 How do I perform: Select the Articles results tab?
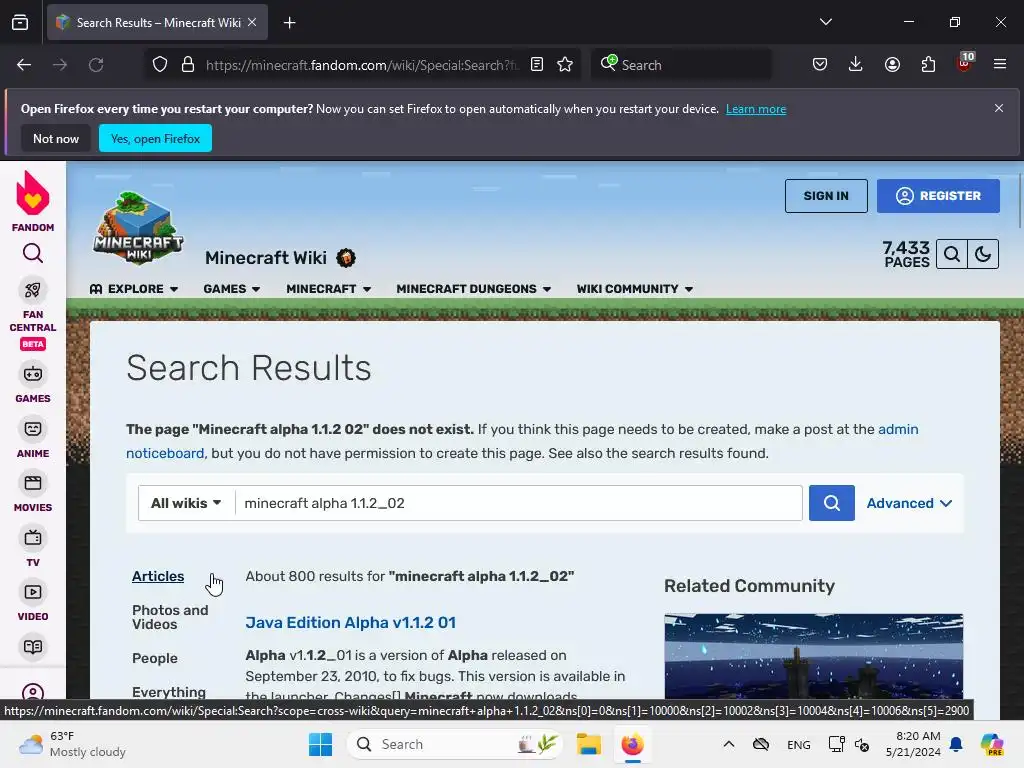[158, 576]
